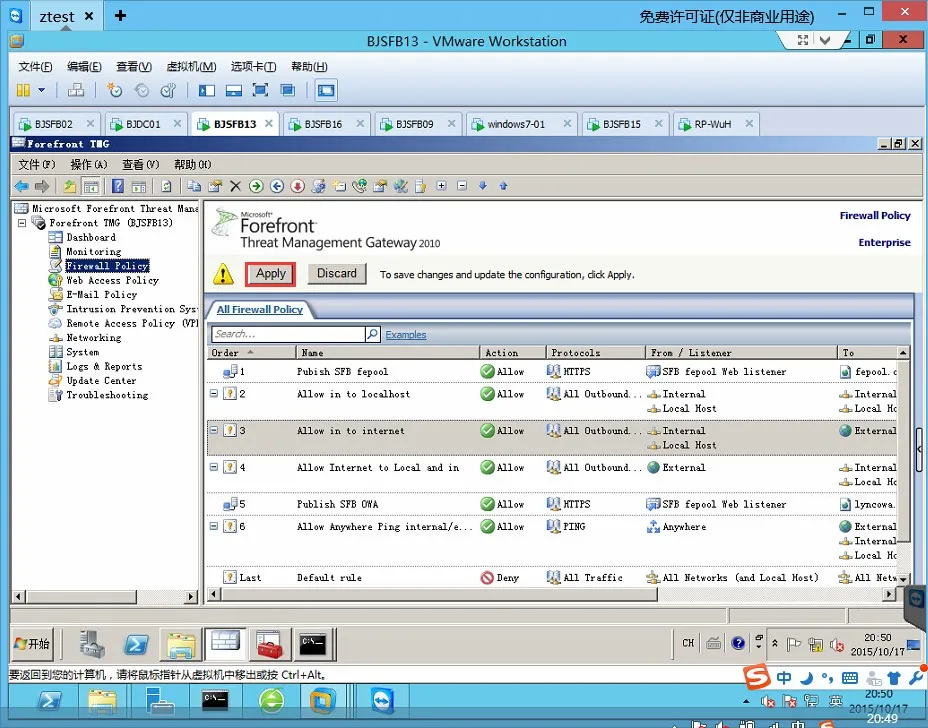Collapse the Forefront TMG (BJSFB13) tree node
This screenshot has width=928, height=728.
pos(22,223)
